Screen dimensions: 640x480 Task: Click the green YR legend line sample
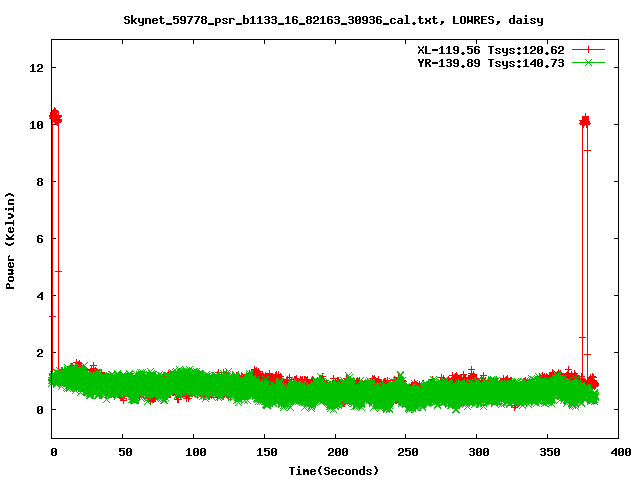[x=588, y=63]
